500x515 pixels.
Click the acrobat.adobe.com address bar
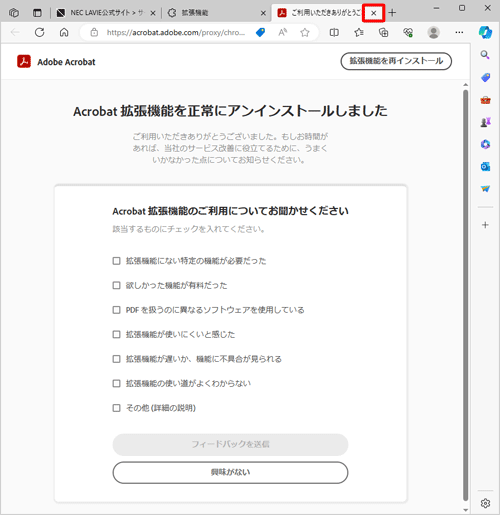176,32
